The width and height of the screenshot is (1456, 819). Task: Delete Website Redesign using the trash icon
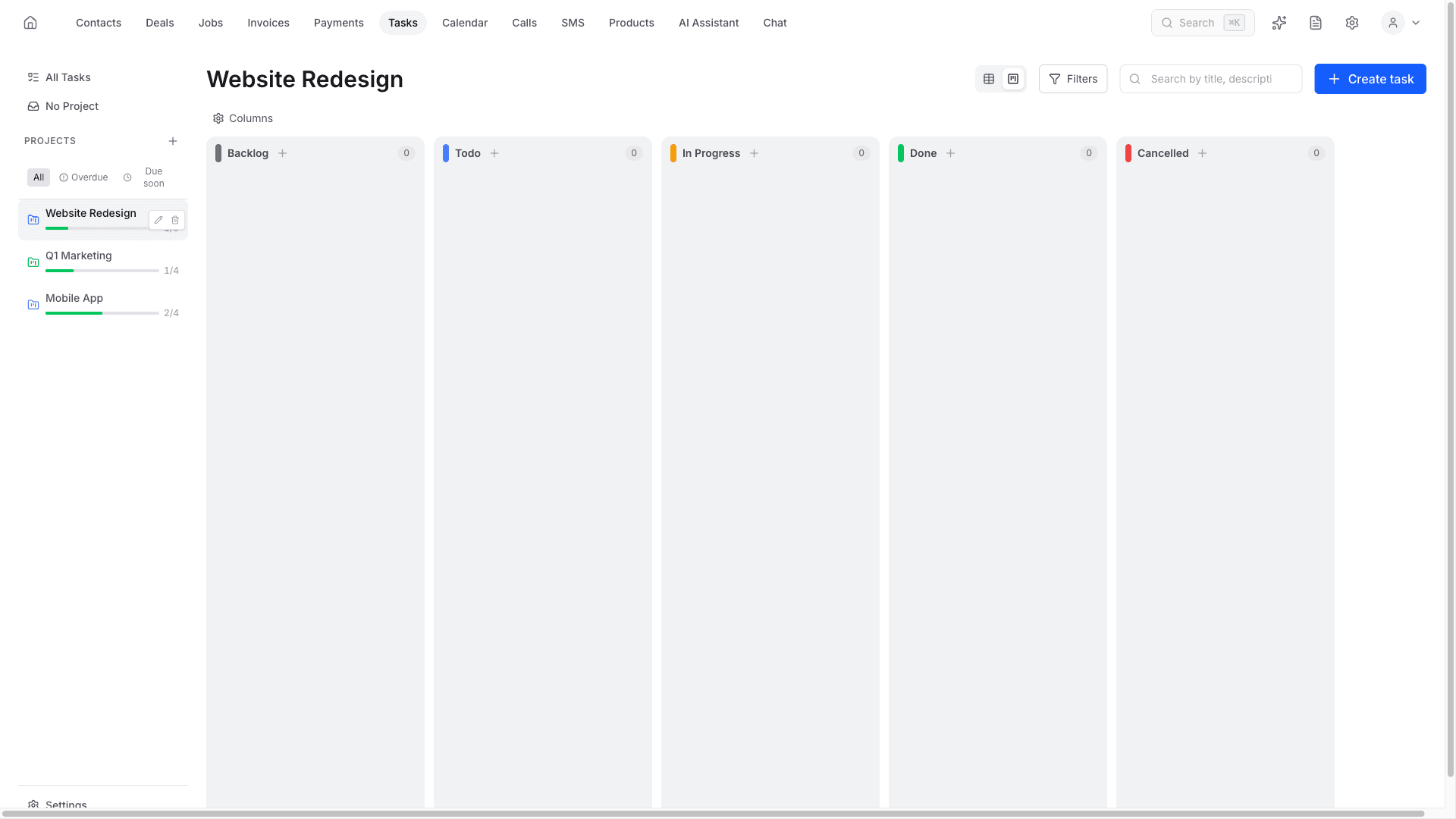(175, 220)
